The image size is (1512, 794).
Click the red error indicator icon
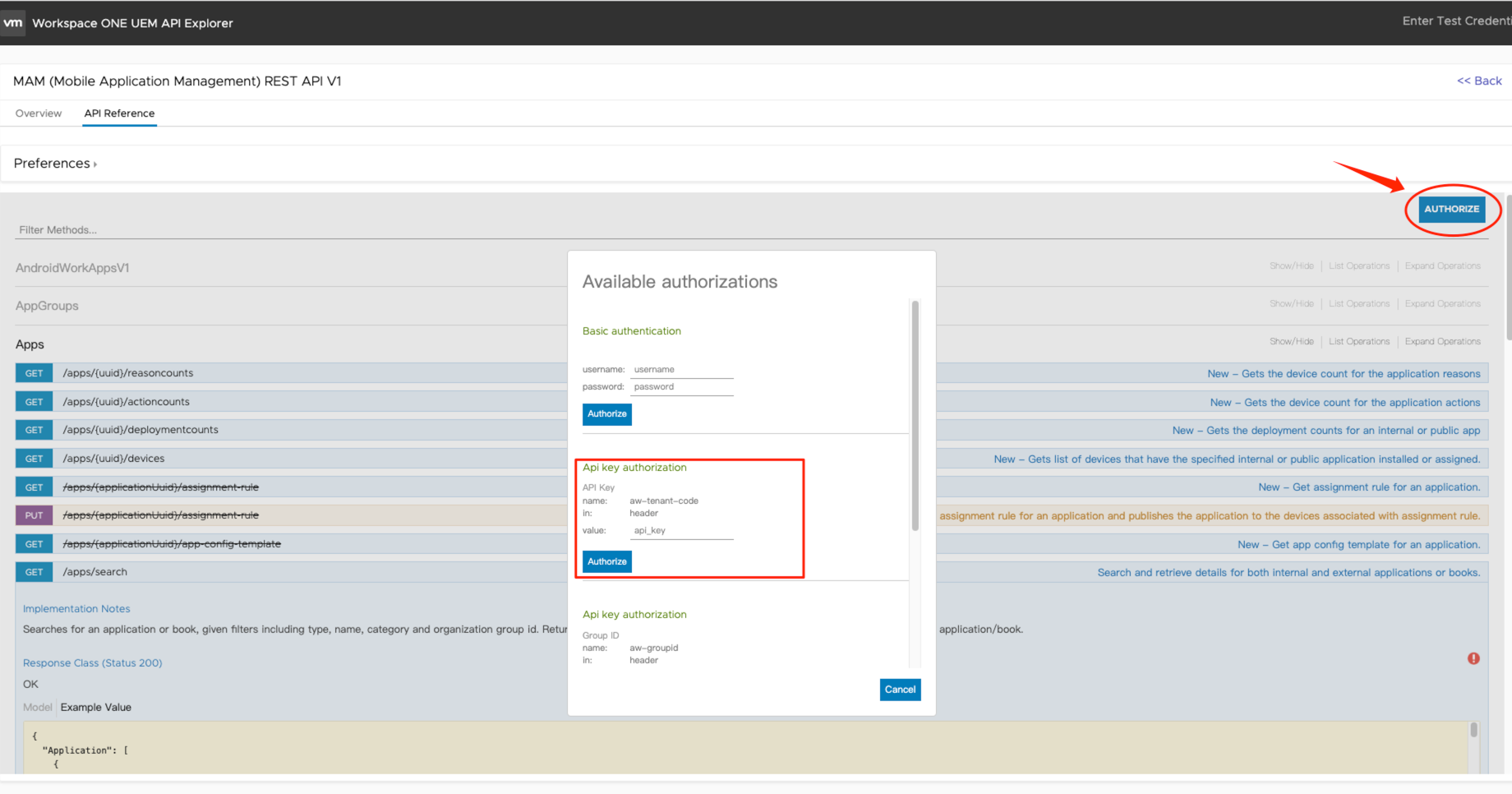[1473, 658]
